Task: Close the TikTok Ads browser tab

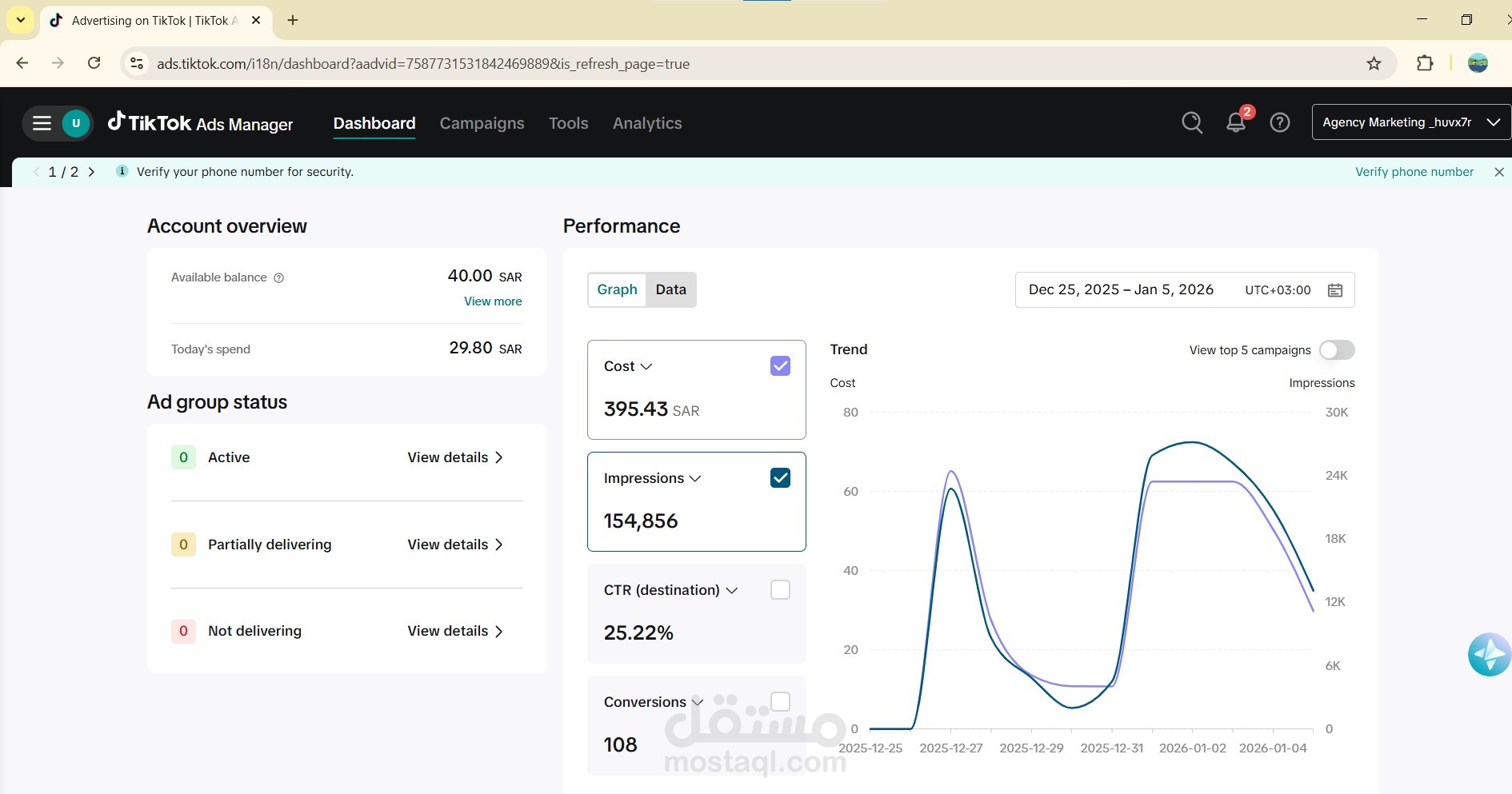Action: 256,20
